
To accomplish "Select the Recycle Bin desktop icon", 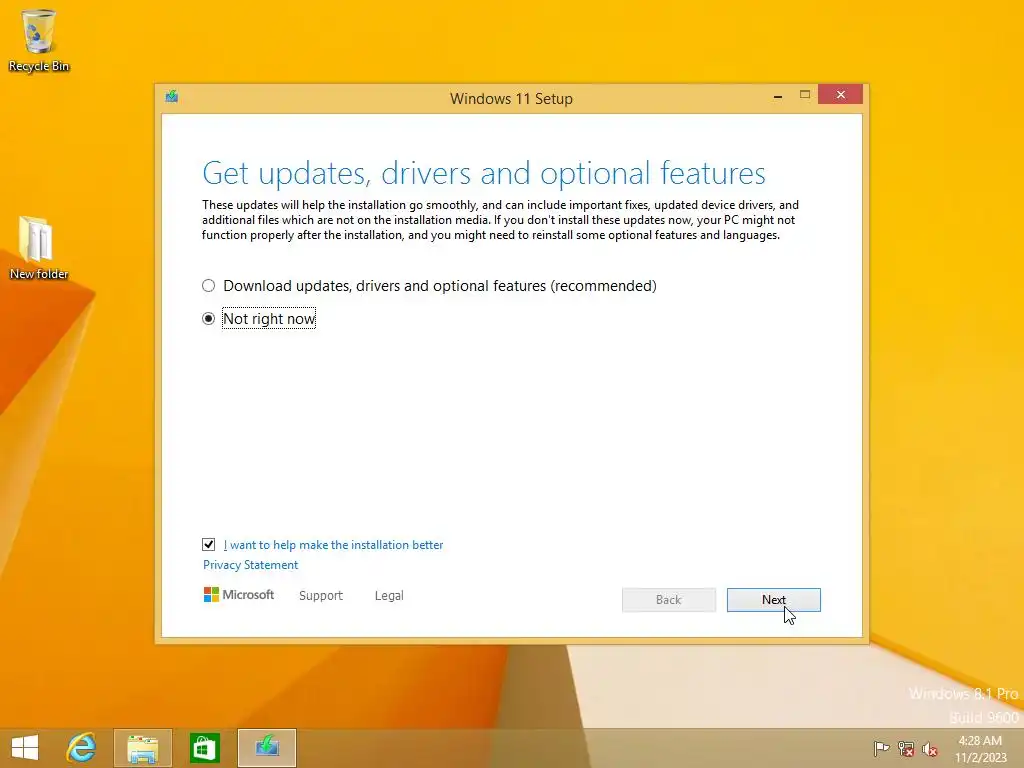I will pos(39,40).
